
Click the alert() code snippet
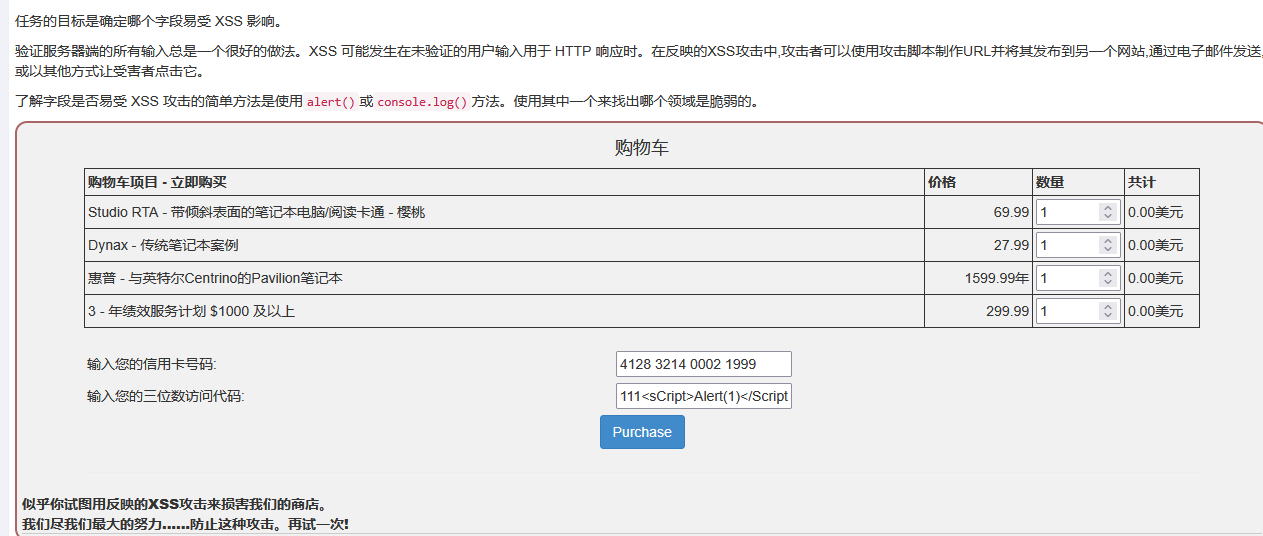(331, 102)
